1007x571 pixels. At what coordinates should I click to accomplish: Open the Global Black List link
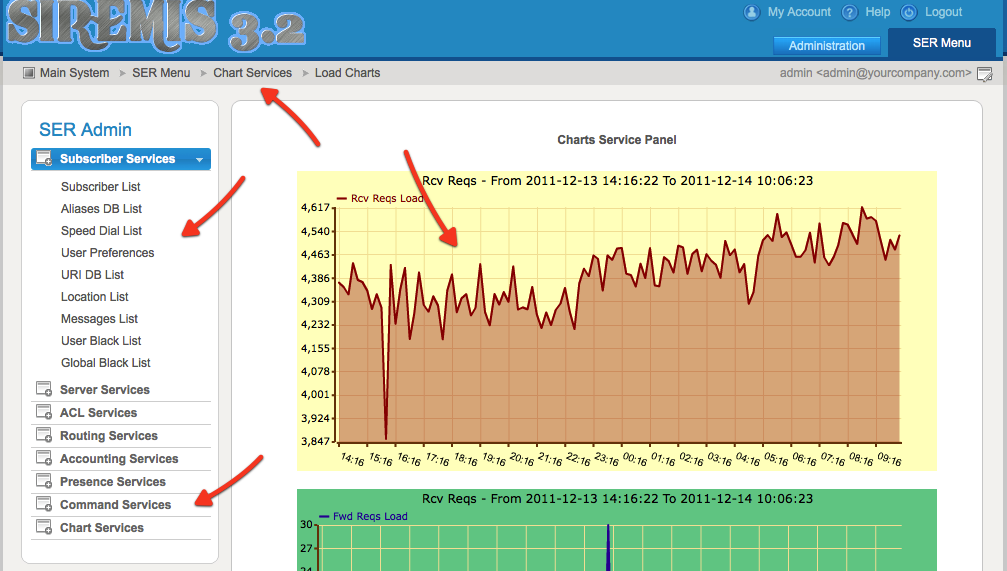click(x=105, y=363)
